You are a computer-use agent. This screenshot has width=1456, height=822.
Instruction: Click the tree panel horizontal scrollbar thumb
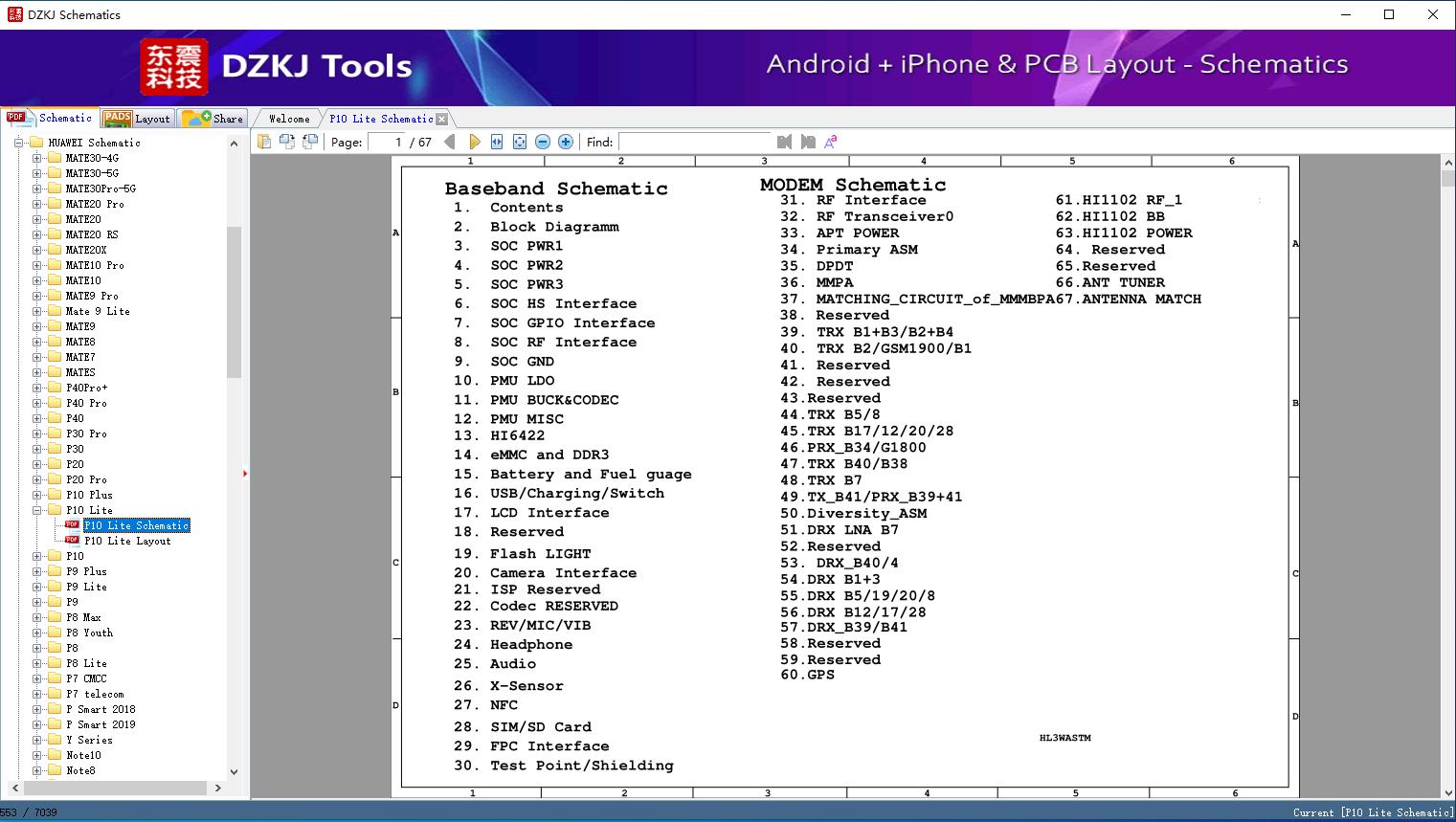tap(115, 788)
